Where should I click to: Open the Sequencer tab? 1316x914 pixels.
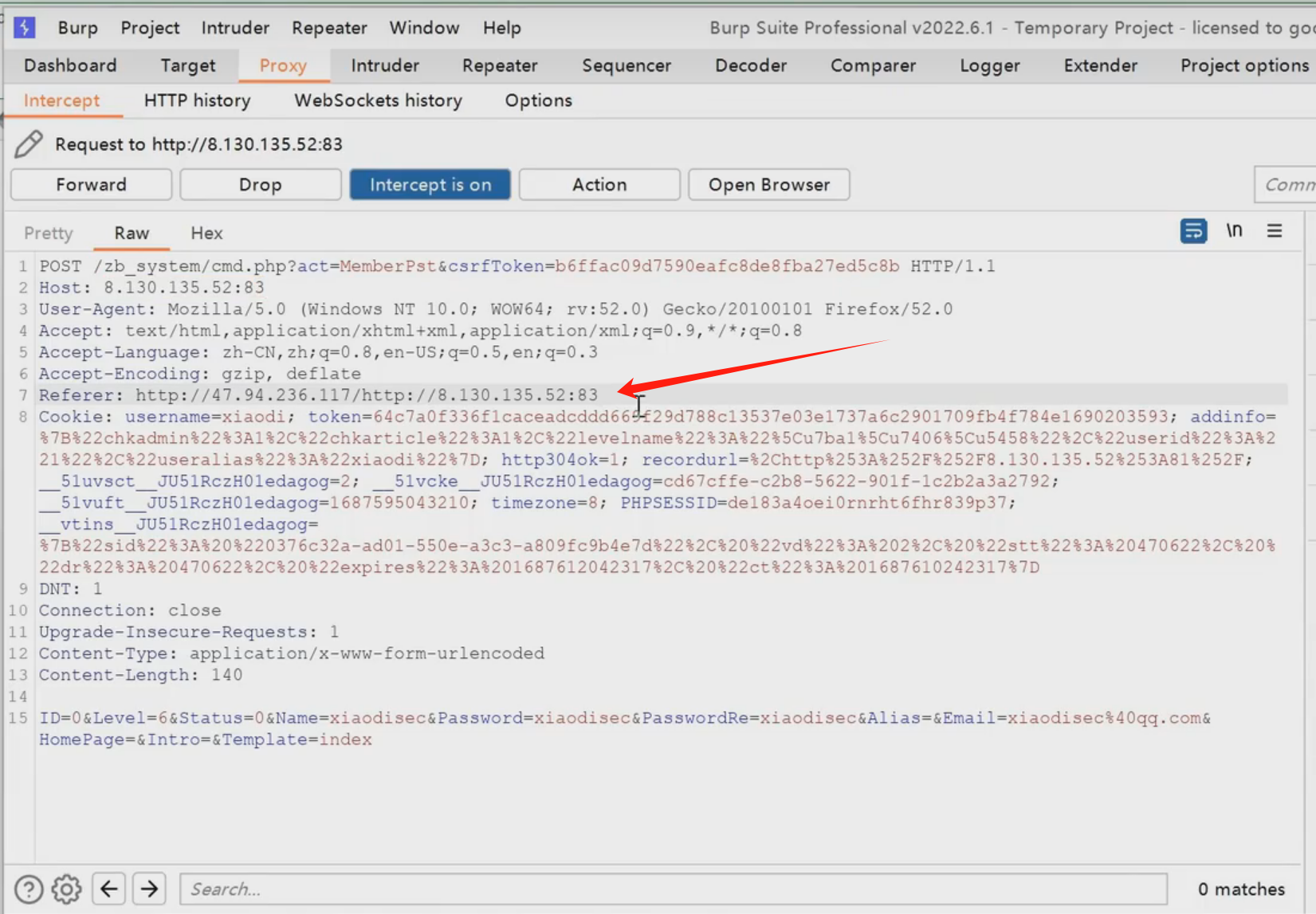(627, 65)
